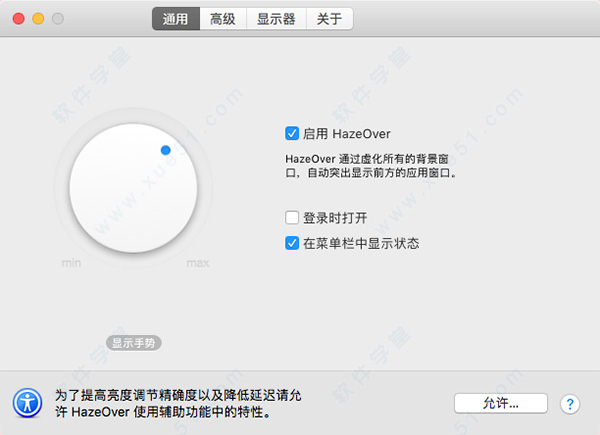Switch to the 通用 tab
This screenshot has width=600, height=435.
pyautogui.click(x=176, y=19)
